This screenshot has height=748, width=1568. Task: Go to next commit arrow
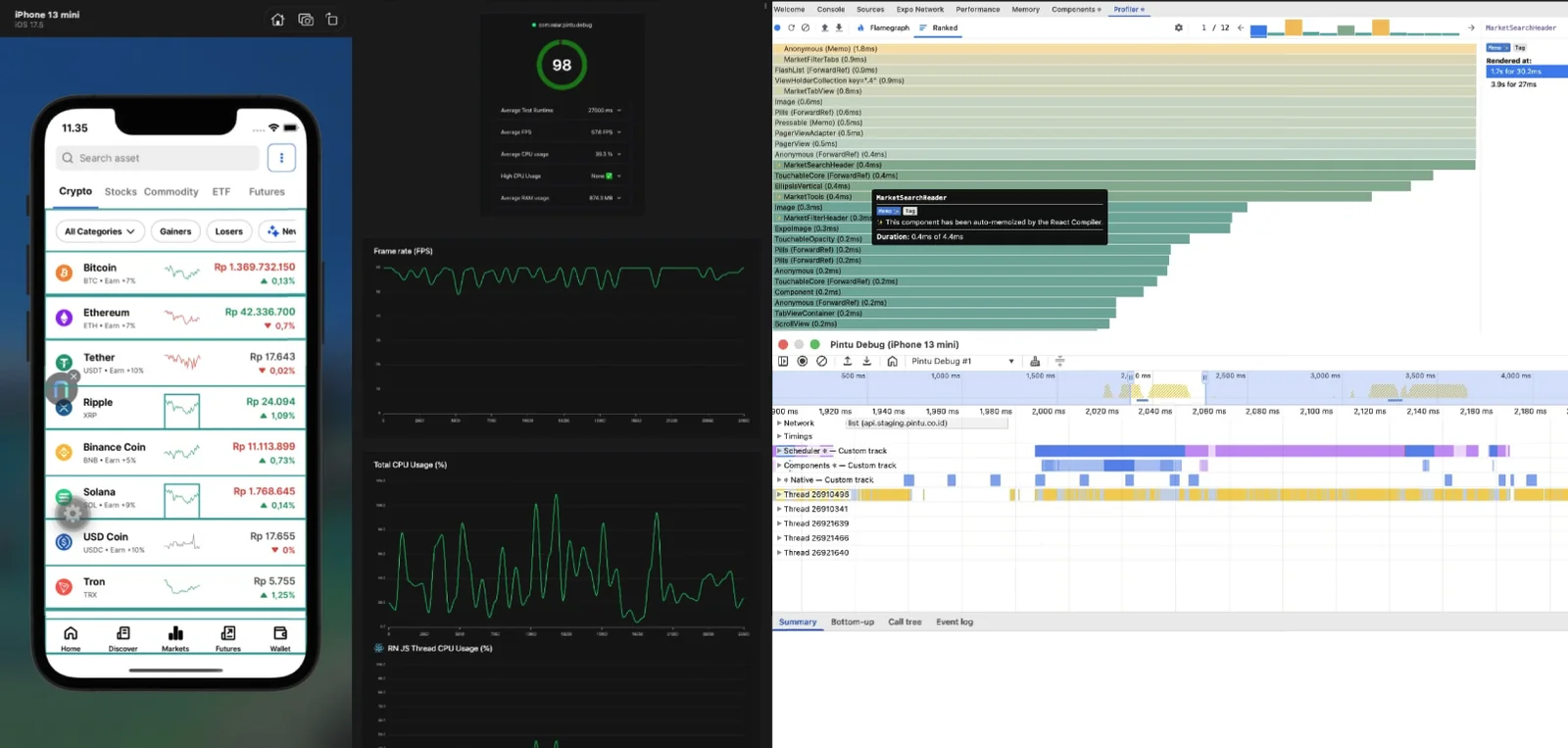[x=1471, y=27]
